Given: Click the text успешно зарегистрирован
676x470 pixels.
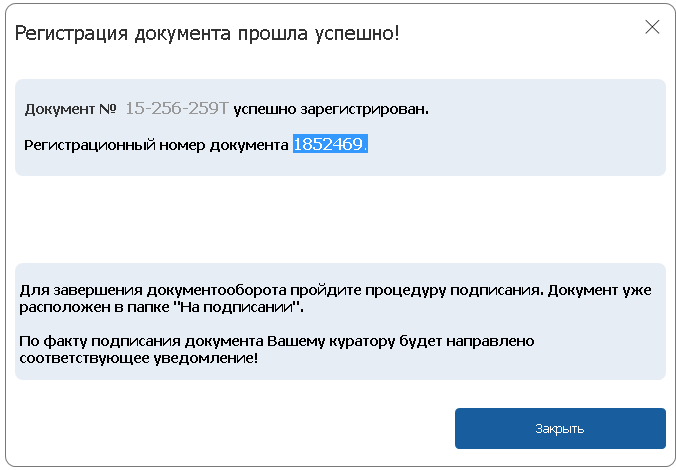Looking at the screenshot, I should pos(331,110).
